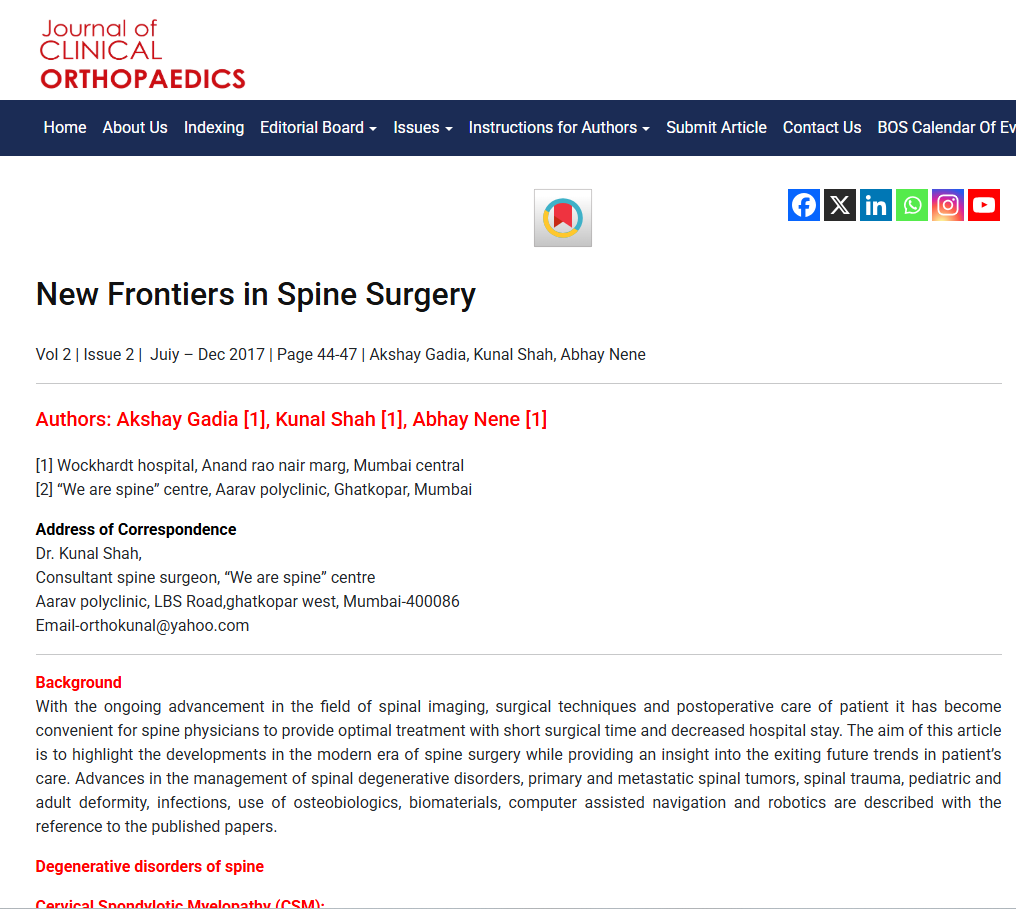1016x909 pixels.
Task: Click the Submit Article link
Action: point(716,128)
